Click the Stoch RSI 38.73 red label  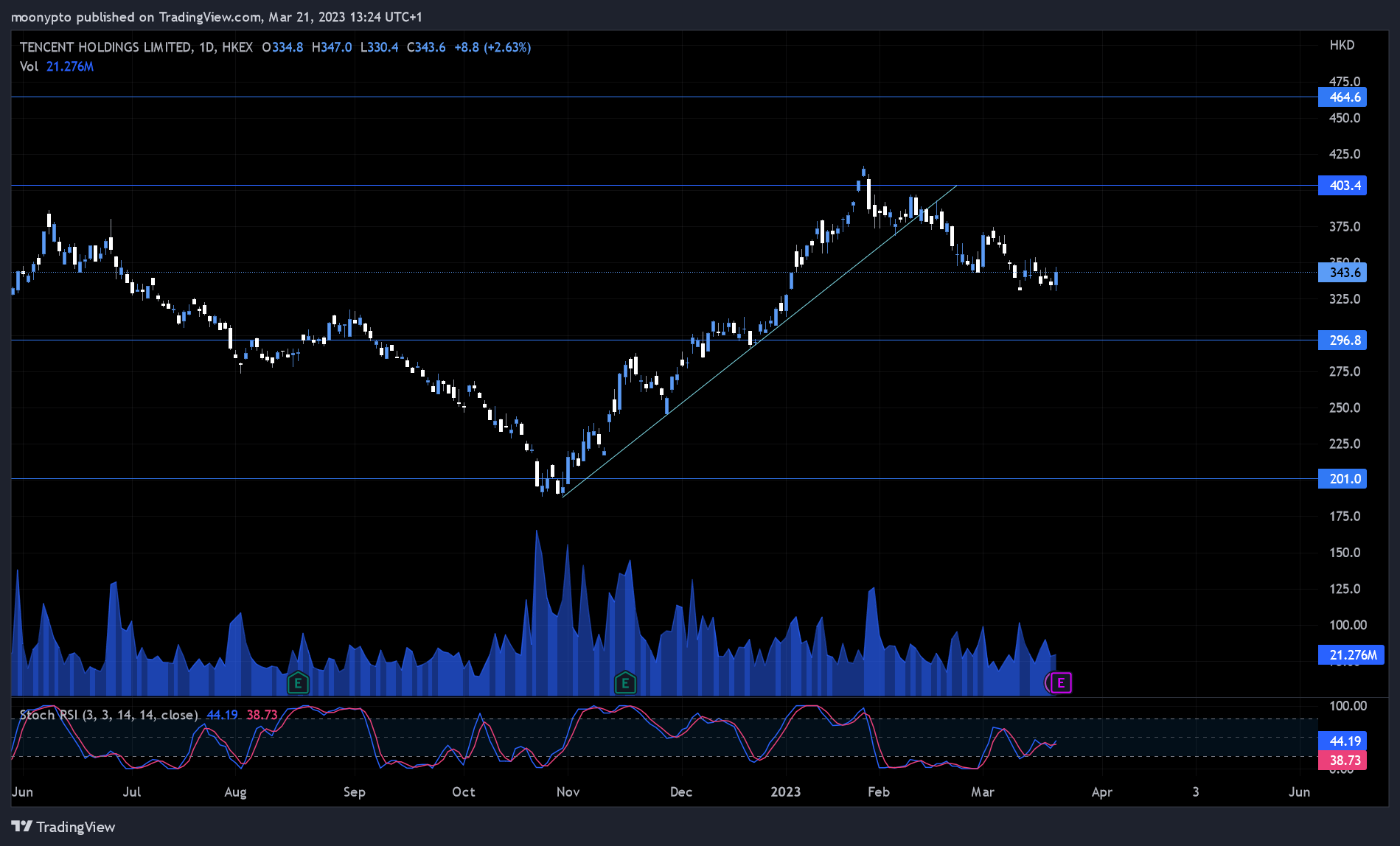pyautogui.click(x=1342, y=761)
